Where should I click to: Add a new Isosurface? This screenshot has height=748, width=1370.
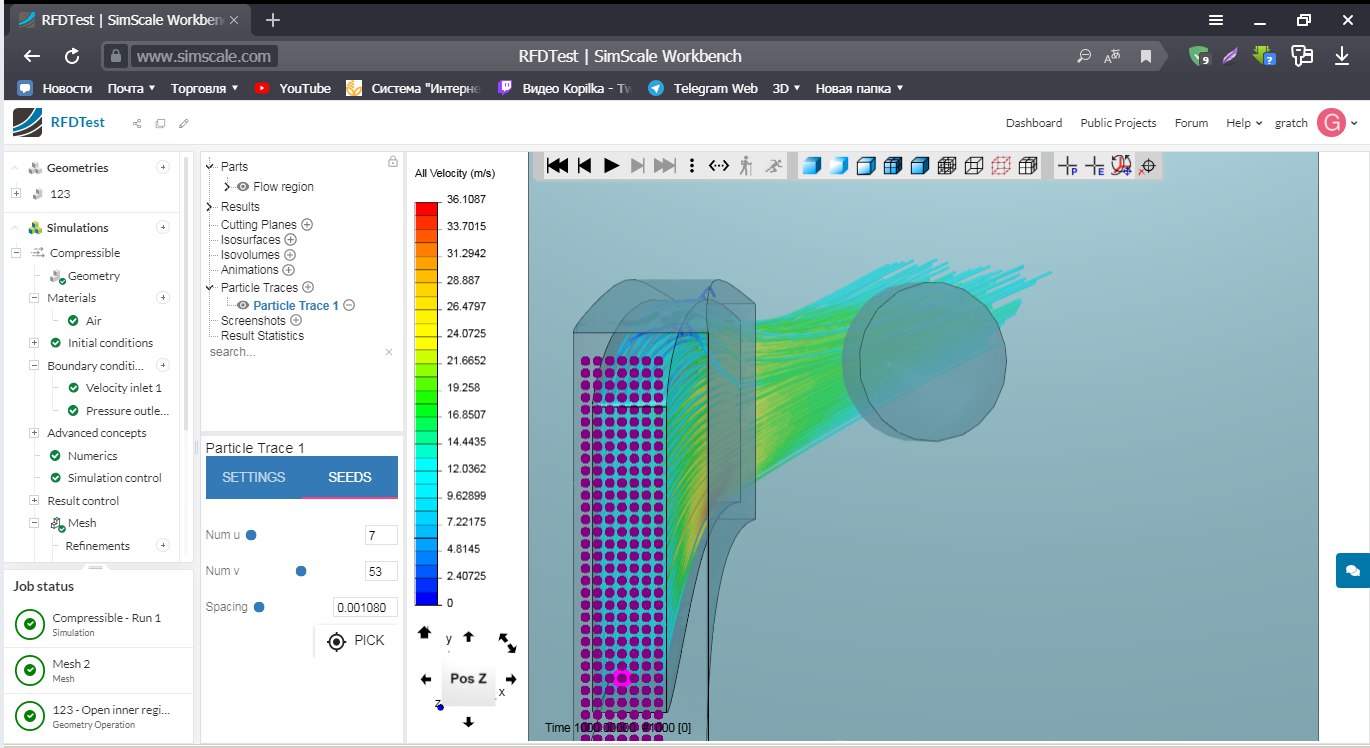point(290,240)
